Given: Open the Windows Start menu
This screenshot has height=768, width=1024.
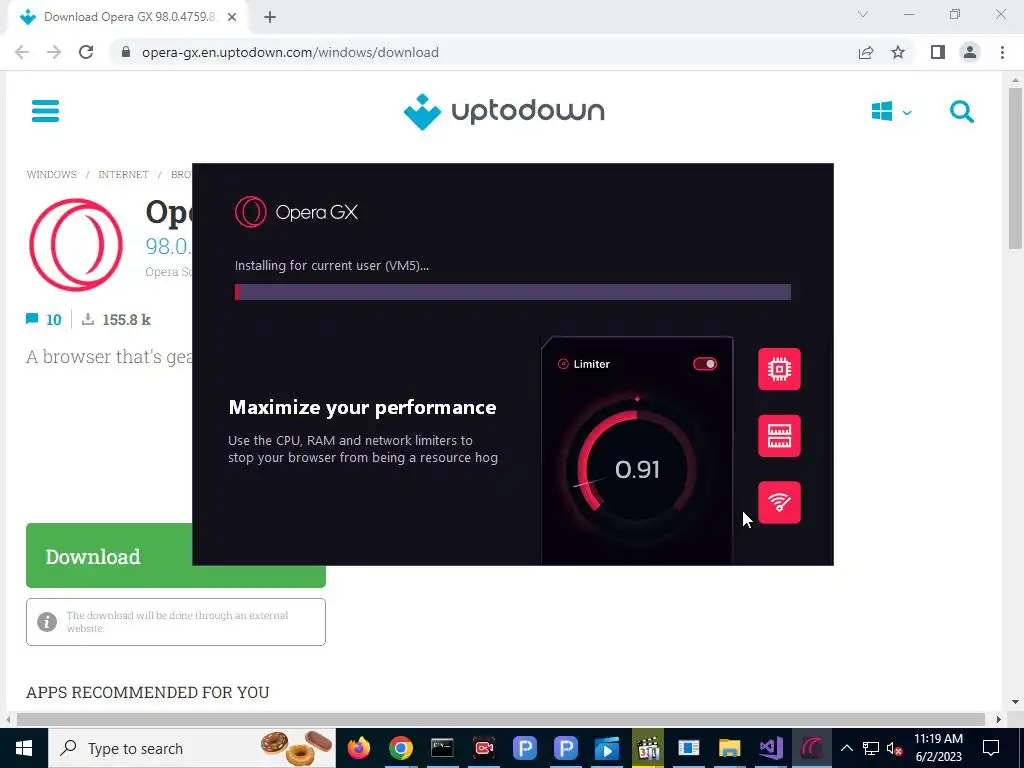Looking at the screenshot, I should tap(24, 748).
